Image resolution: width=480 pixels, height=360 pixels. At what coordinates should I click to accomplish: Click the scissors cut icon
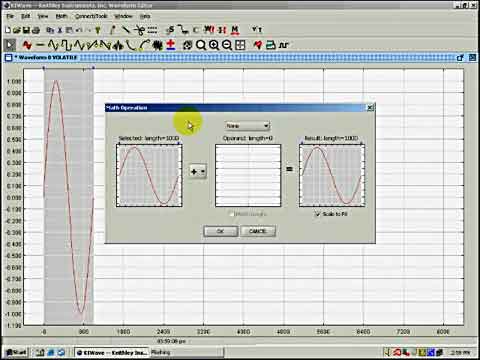(x=139, y=30)
